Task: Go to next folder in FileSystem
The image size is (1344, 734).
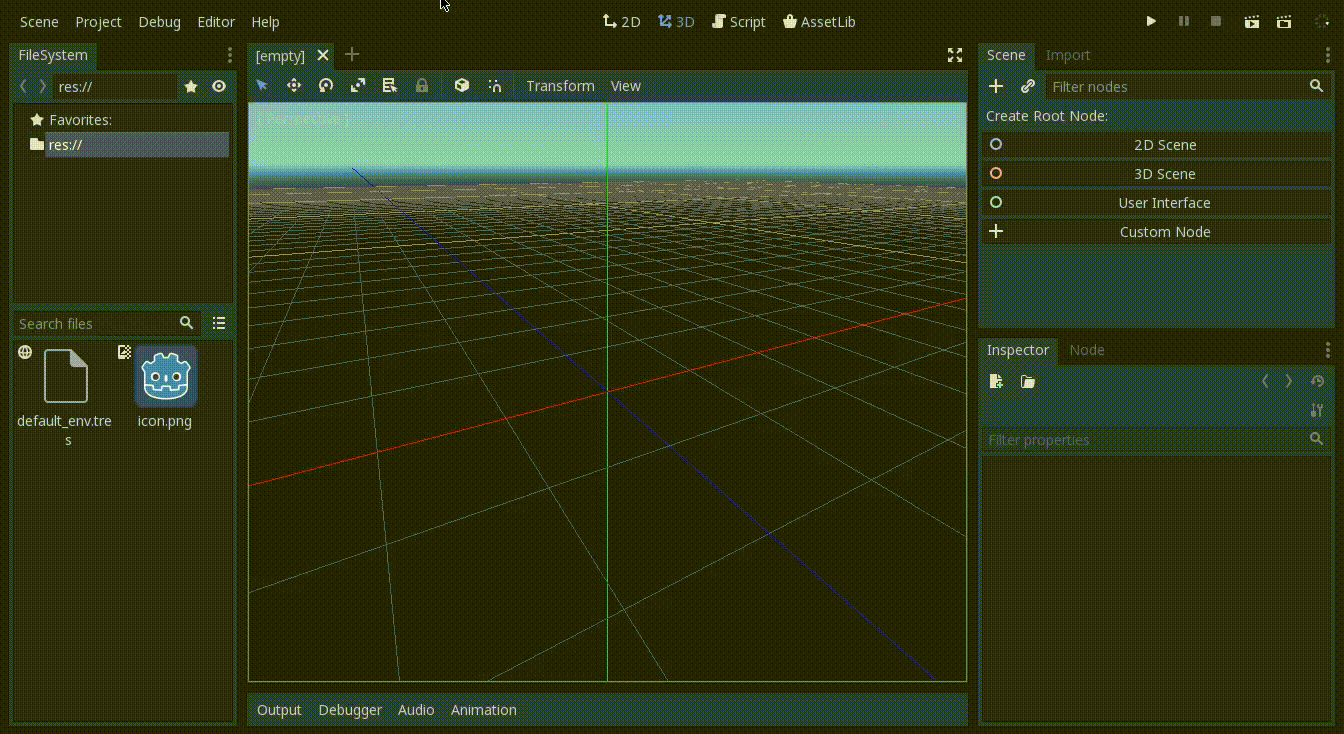Action: pos(42,87)
